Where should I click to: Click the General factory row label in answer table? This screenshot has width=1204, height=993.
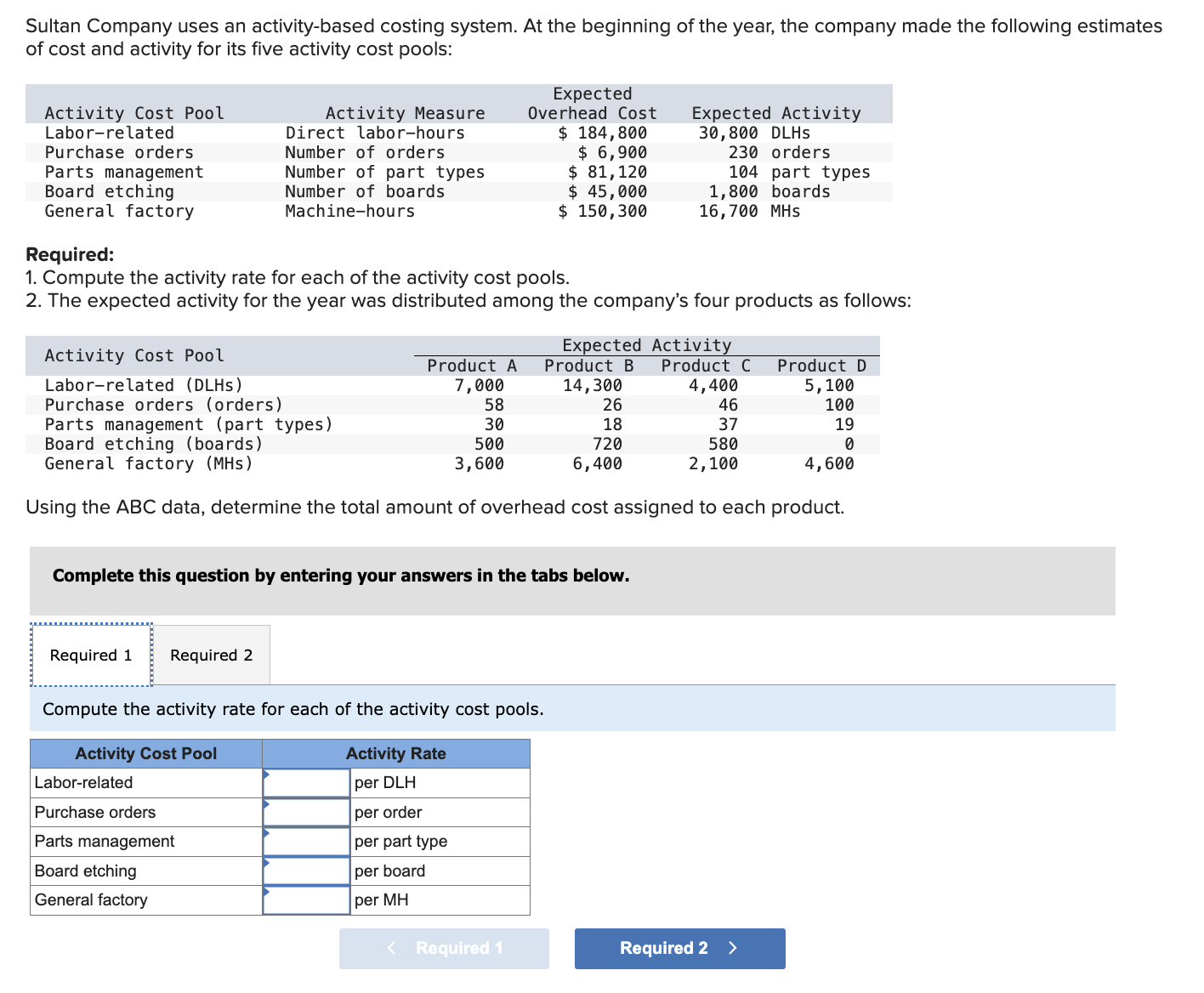pyautogui.click(x=91, y=899)
